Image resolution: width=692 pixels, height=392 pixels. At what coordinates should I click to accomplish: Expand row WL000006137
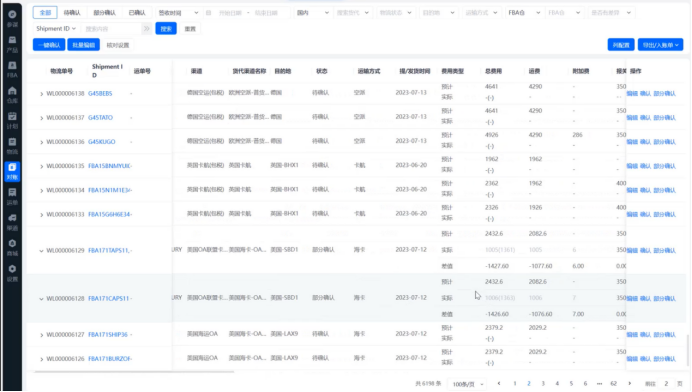coord(41,118)
